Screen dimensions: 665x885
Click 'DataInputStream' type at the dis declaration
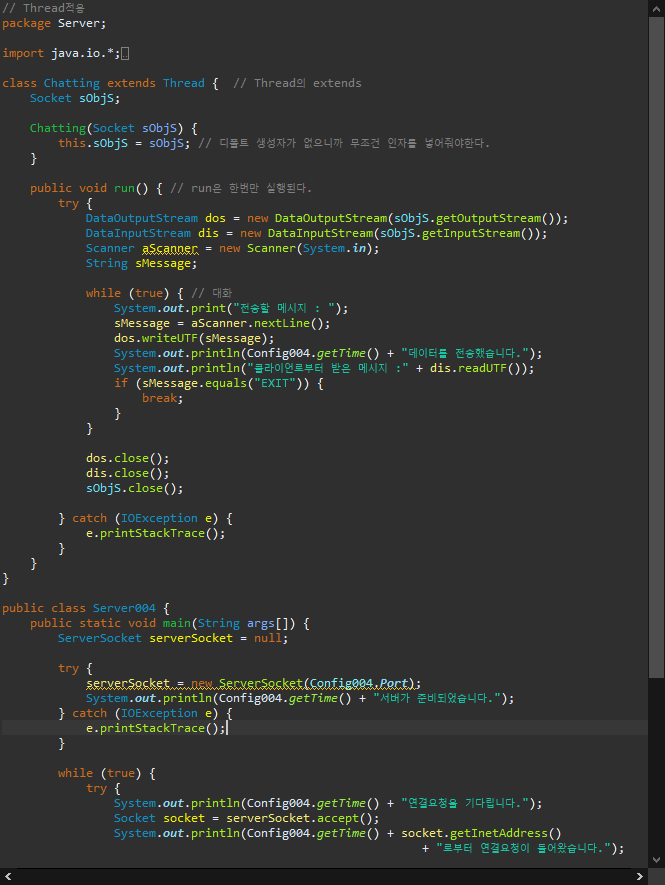pyautogui.click(x=138, y=234)
